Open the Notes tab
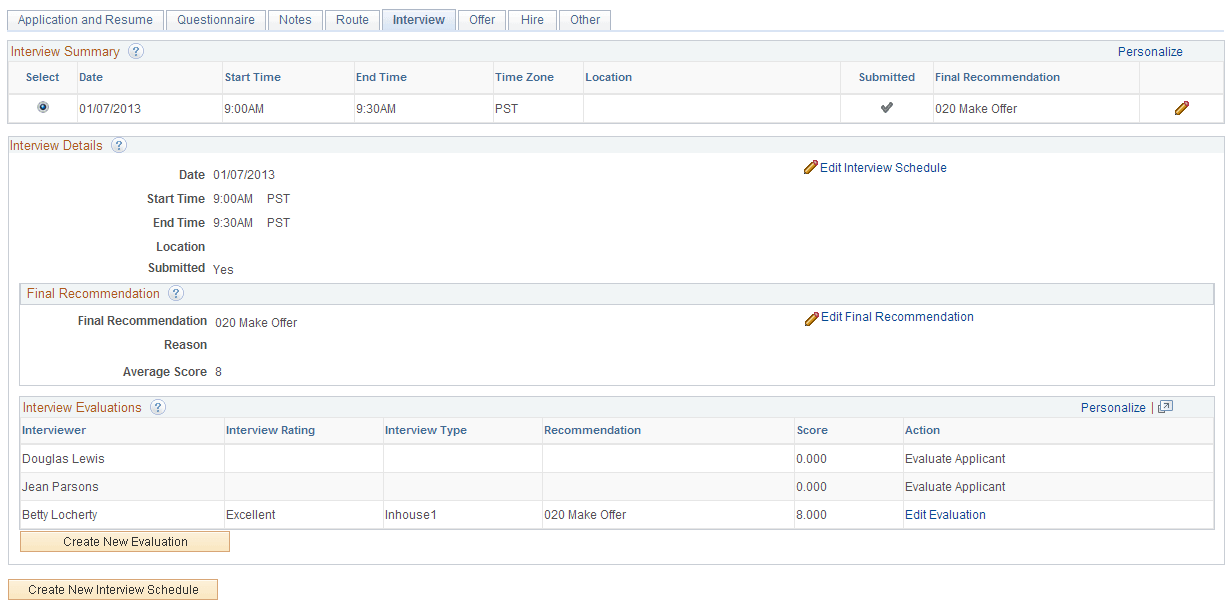This screenshot has width=1232, height=604. [295, 19]
